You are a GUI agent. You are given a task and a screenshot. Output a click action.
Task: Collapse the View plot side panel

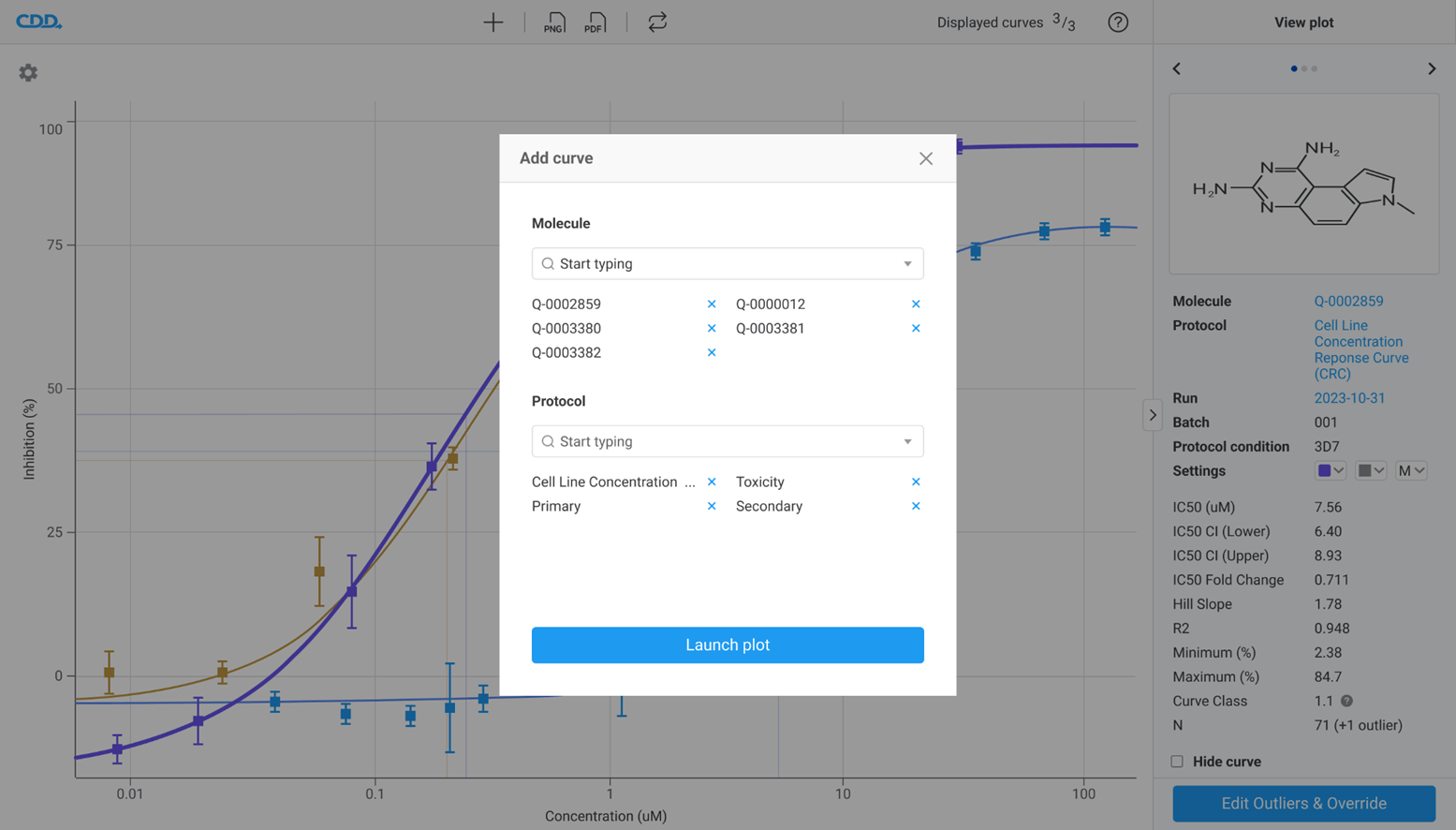(x=1153, y=415)
